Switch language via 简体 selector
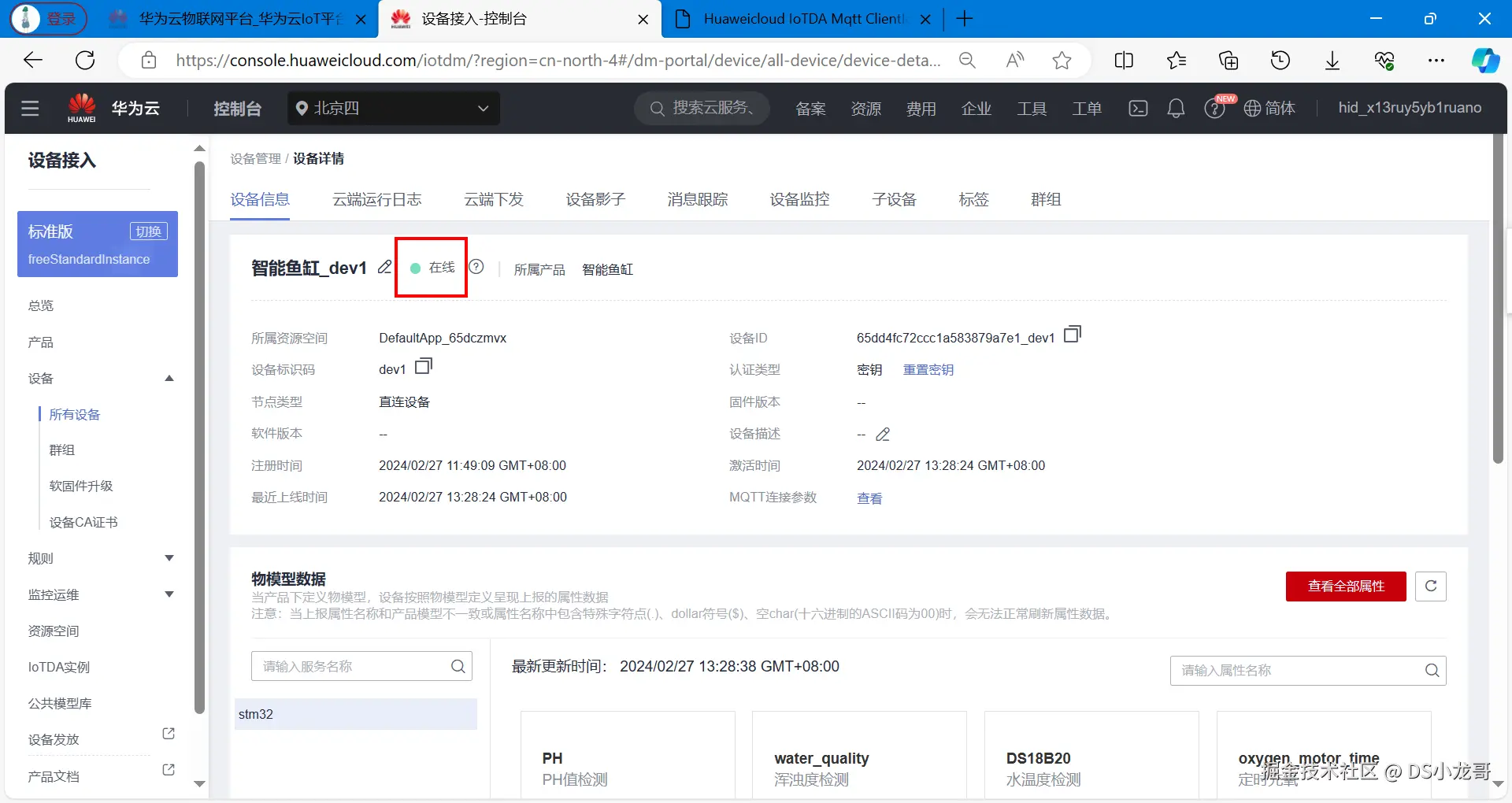Viewport: 1512px width, 803px height. (1269, 109)
